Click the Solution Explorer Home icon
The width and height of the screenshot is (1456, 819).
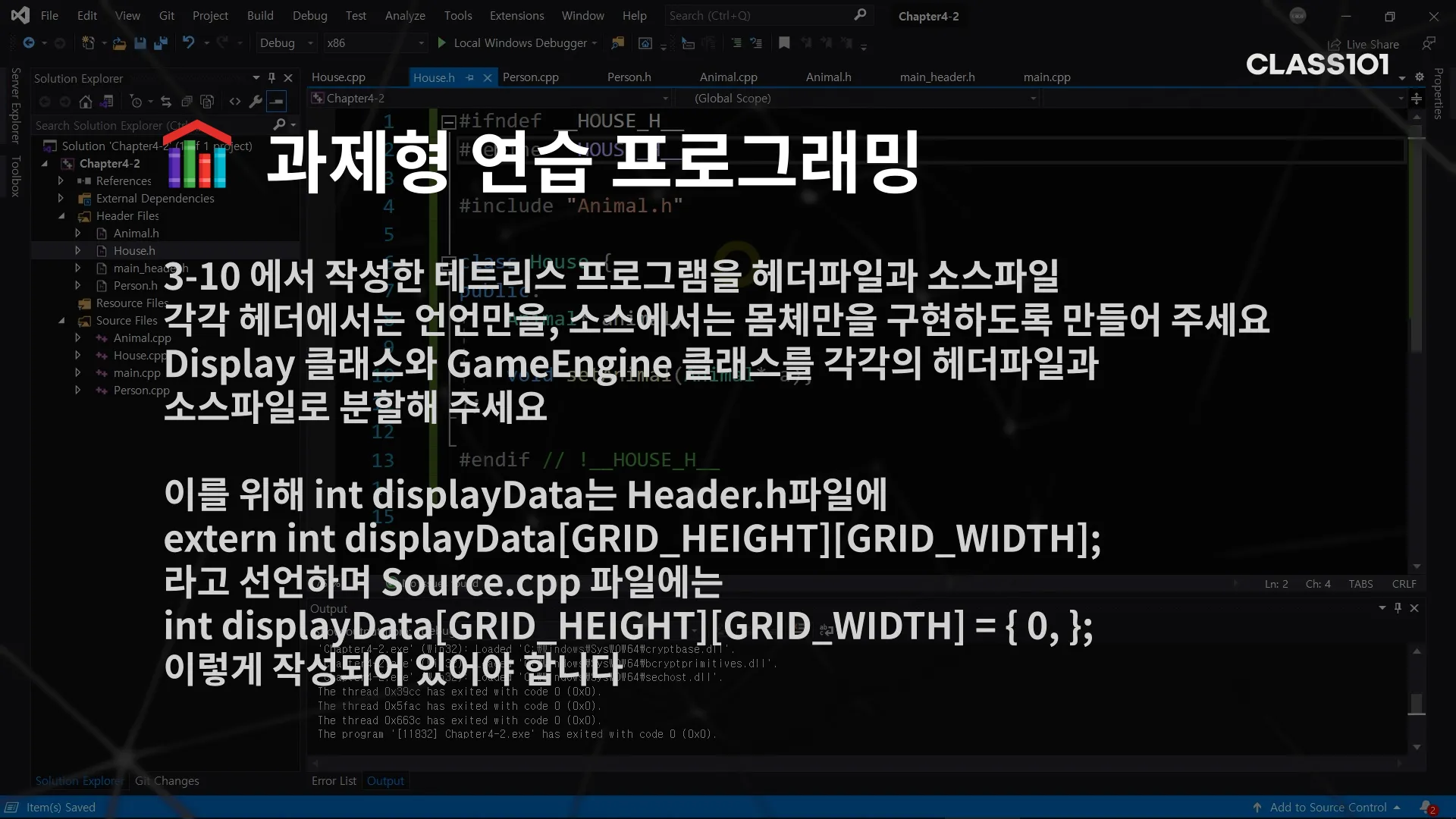coord(86,102)
